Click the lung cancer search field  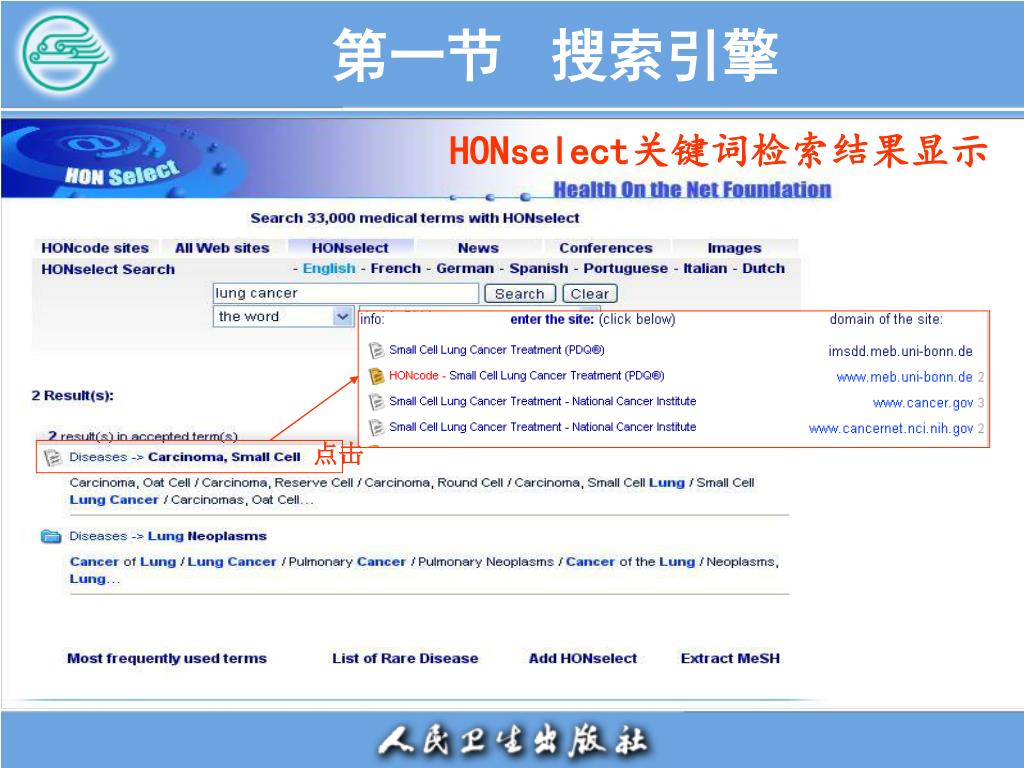tap(345, 293)
